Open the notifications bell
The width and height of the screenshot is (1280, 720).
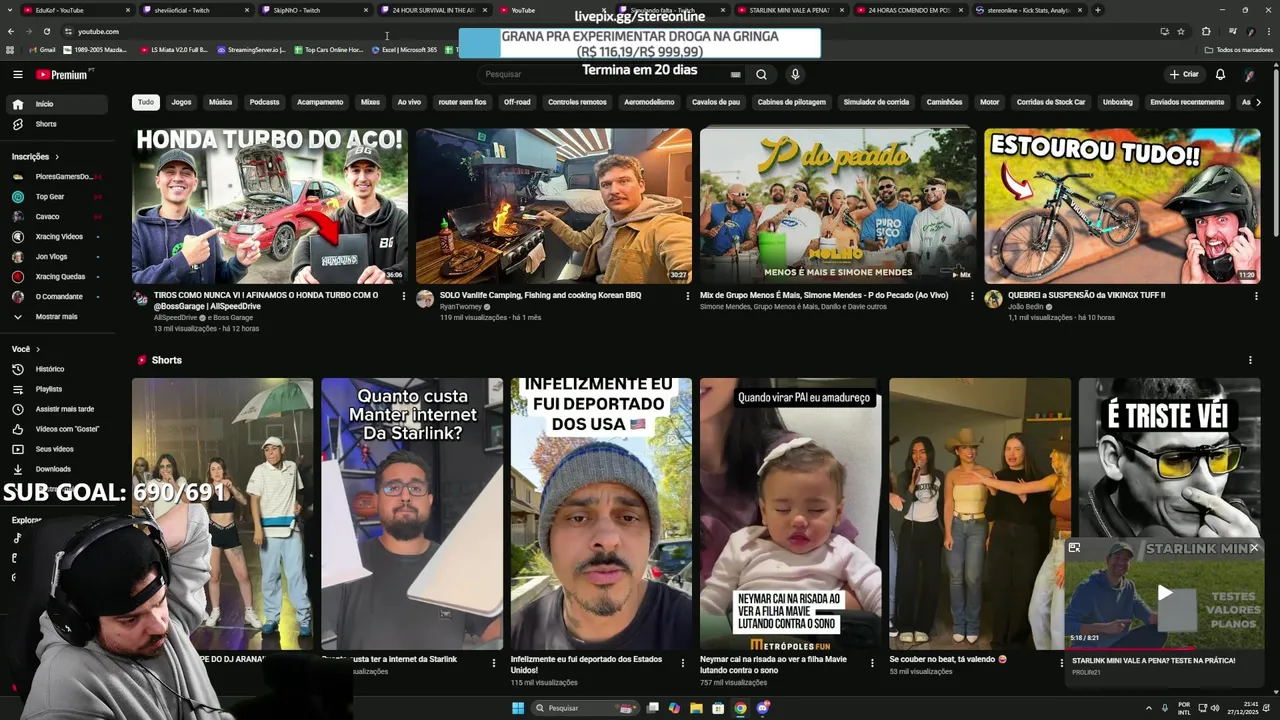(1220, 74)
